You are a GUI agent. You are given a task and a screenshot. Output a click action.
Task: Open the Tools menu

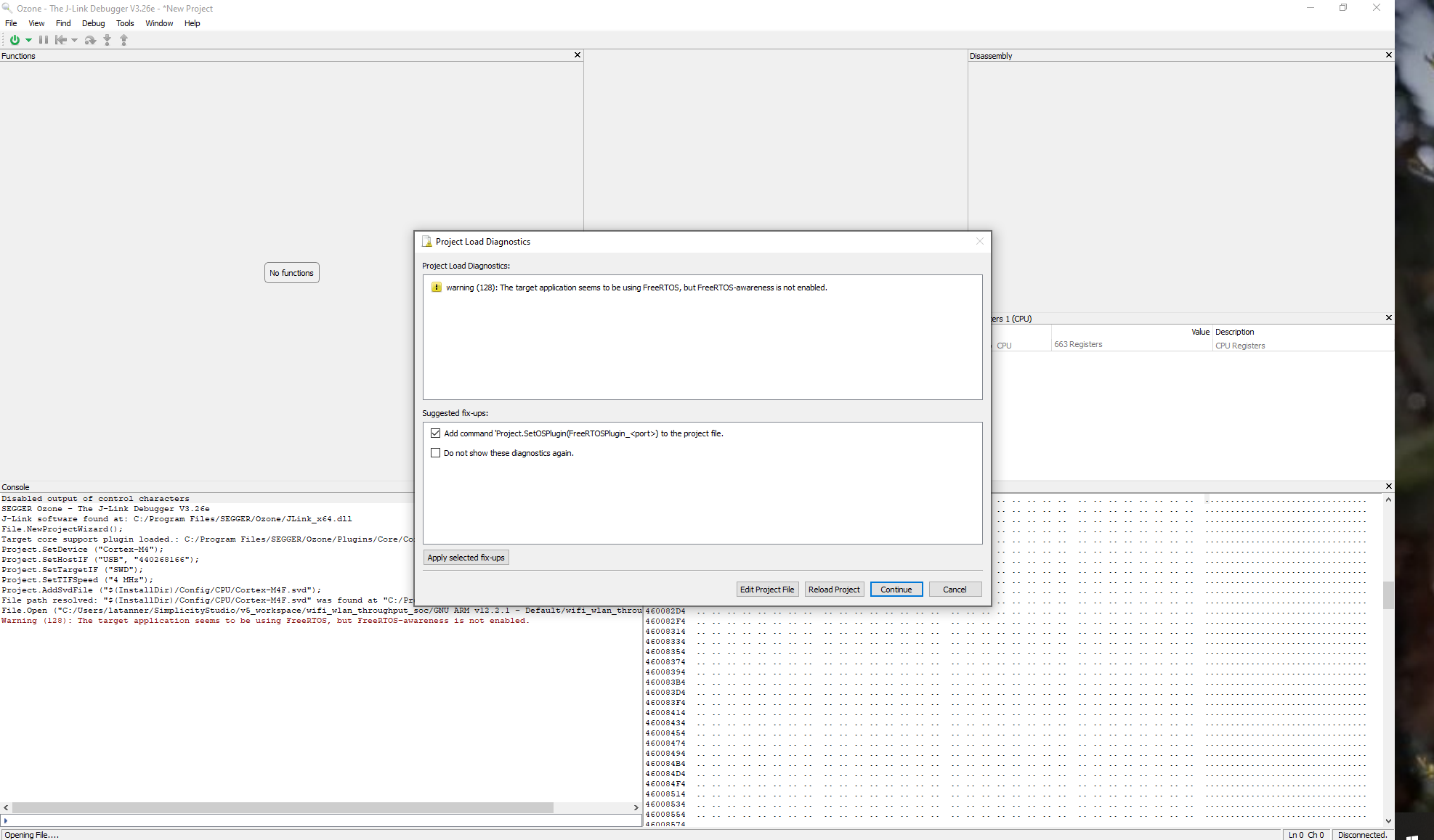pyautogui.click(x=125, y=23)
